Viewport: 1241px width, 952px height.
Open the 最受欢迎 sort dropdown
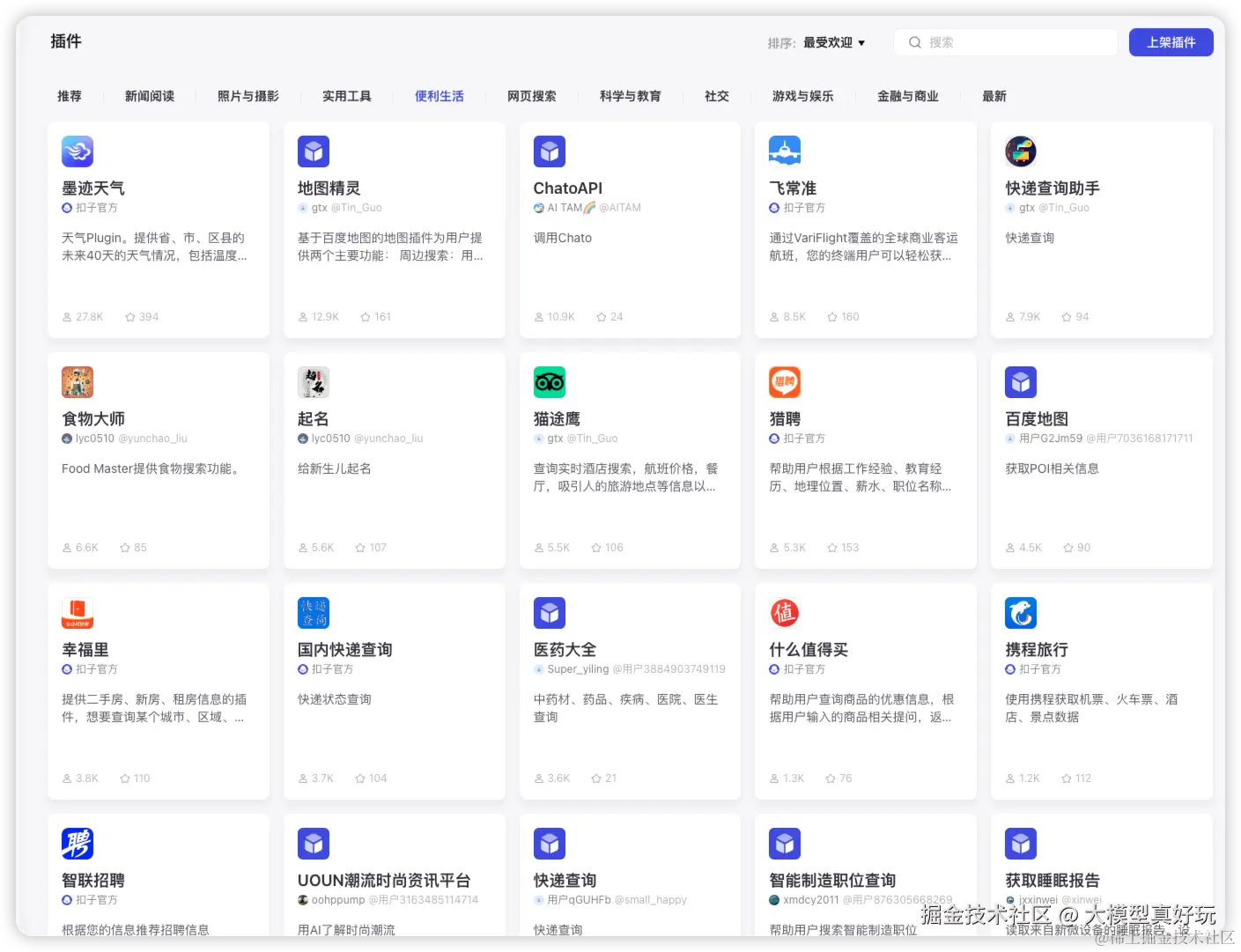[x=834, y=42]
